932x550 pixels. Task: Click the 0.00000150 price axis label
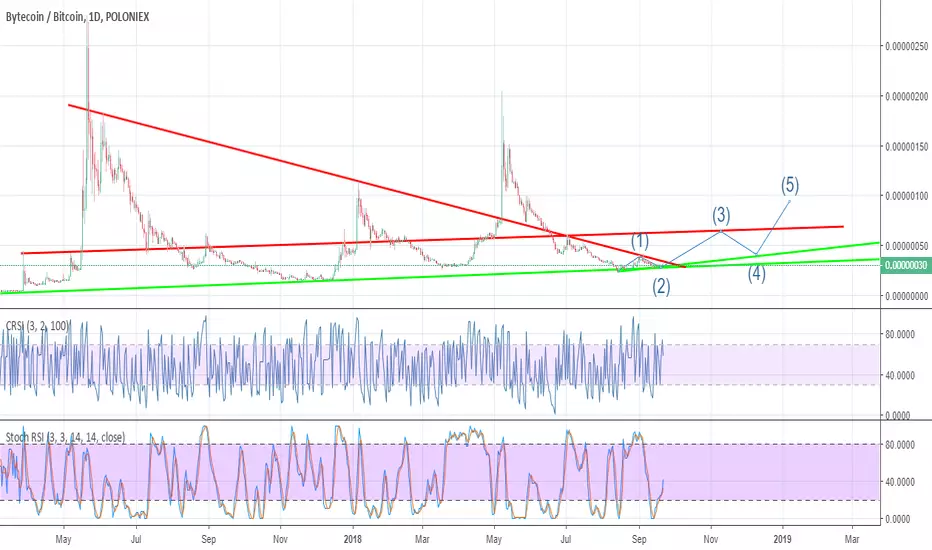pyautogui.click(x=906, y=146)
